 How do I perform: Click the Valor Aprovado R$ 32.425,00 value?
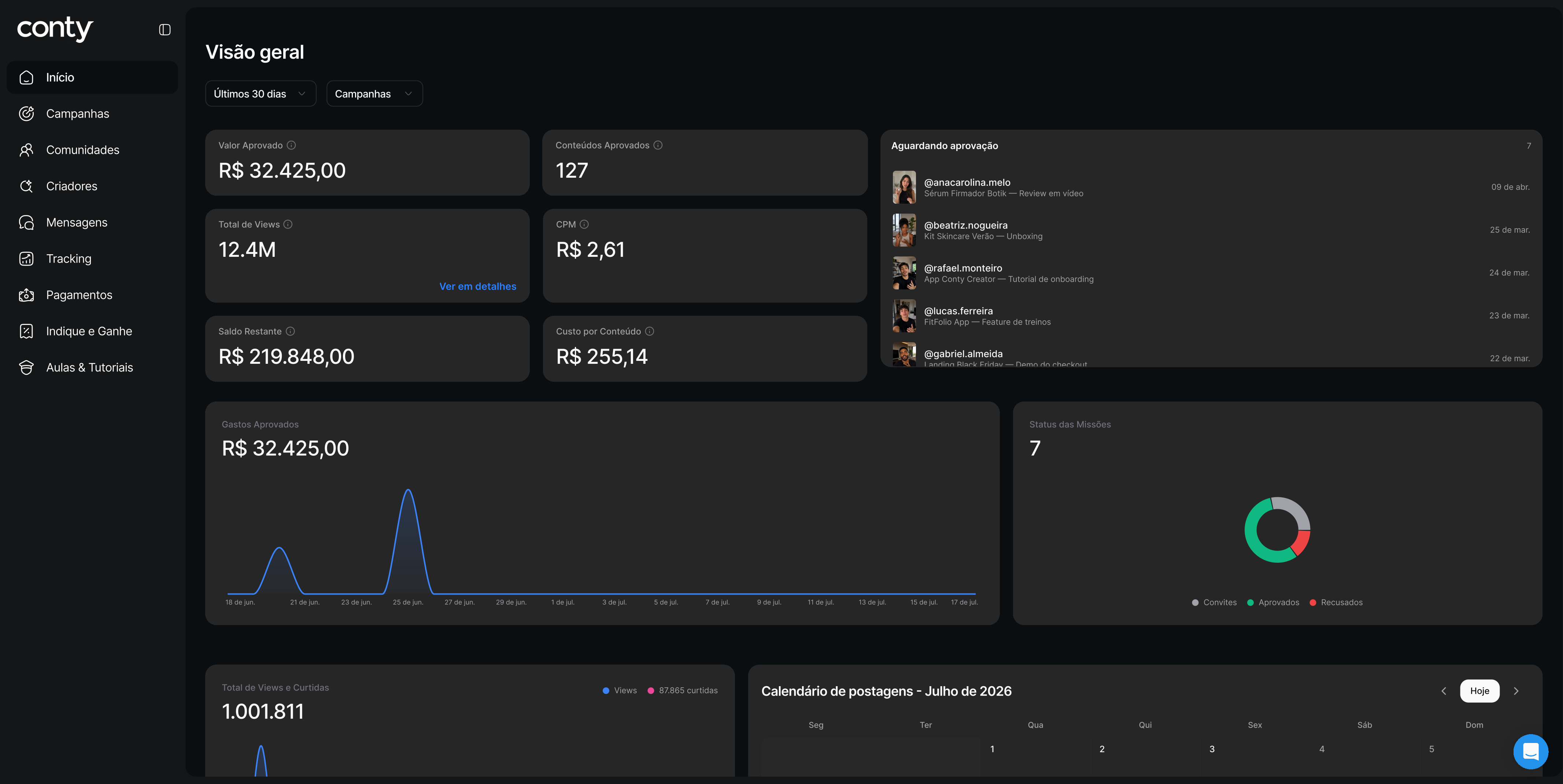282,170
